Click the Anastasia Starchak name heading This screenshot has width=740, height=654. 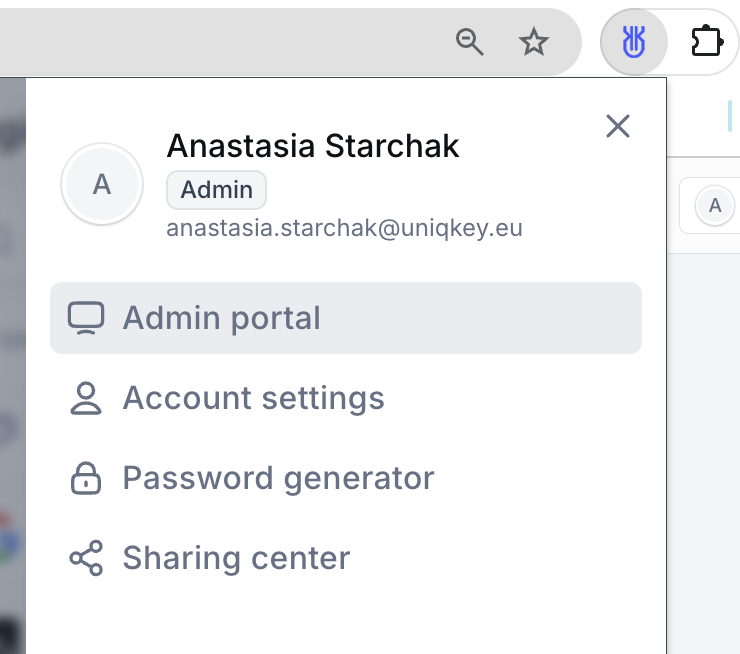[x=313, y=146]
